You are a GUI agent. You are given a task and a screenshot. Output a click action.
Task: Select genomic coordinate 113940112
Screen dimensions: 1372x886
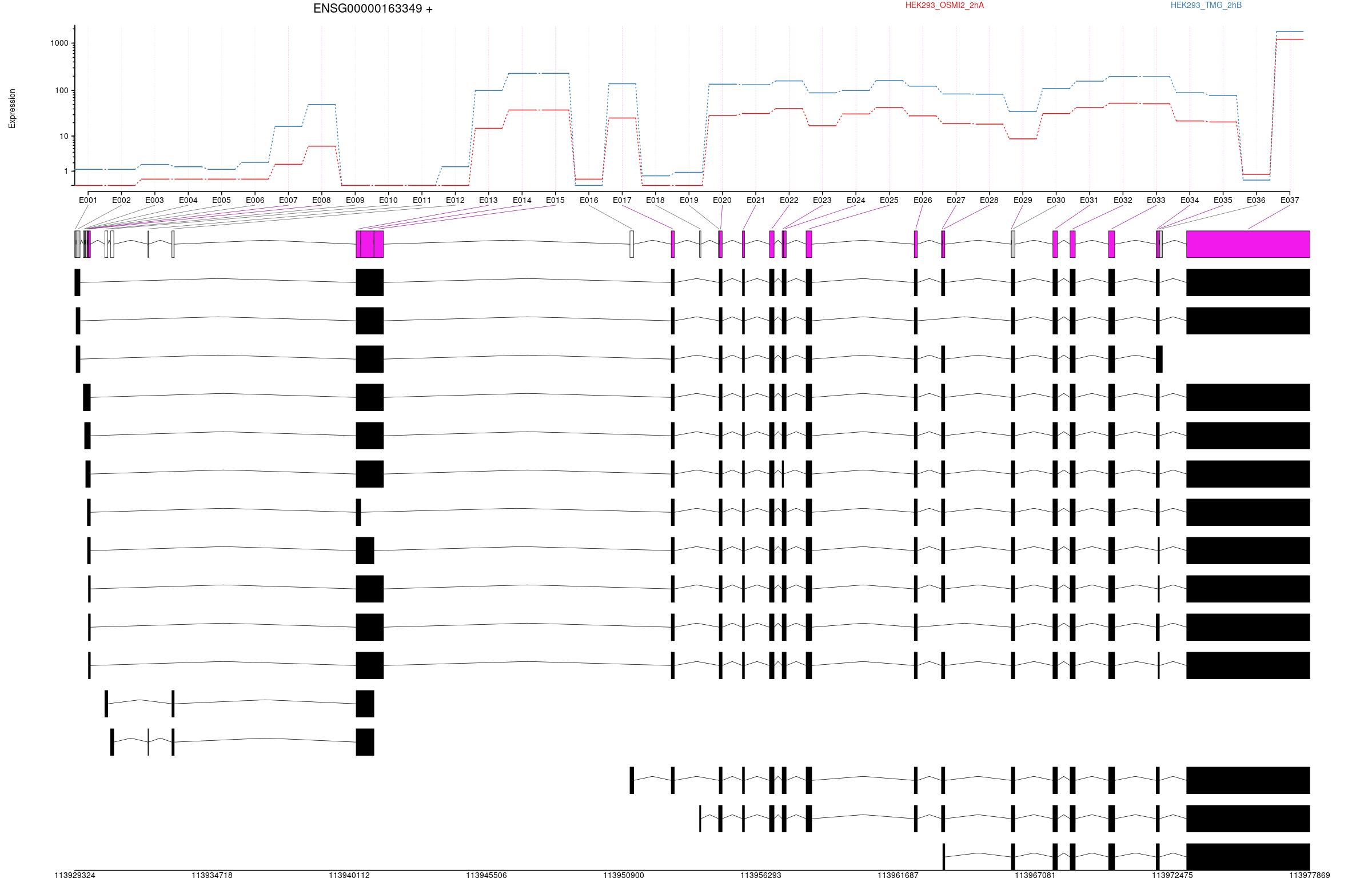pyautogui.click(x=349, y=875)
